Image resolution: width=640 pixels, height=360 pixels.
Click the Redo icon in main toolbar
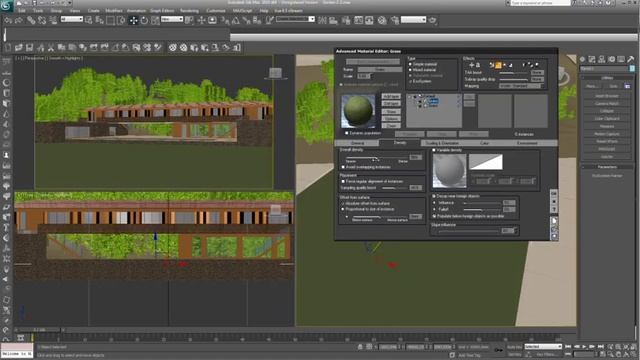(x=19, y=20)
